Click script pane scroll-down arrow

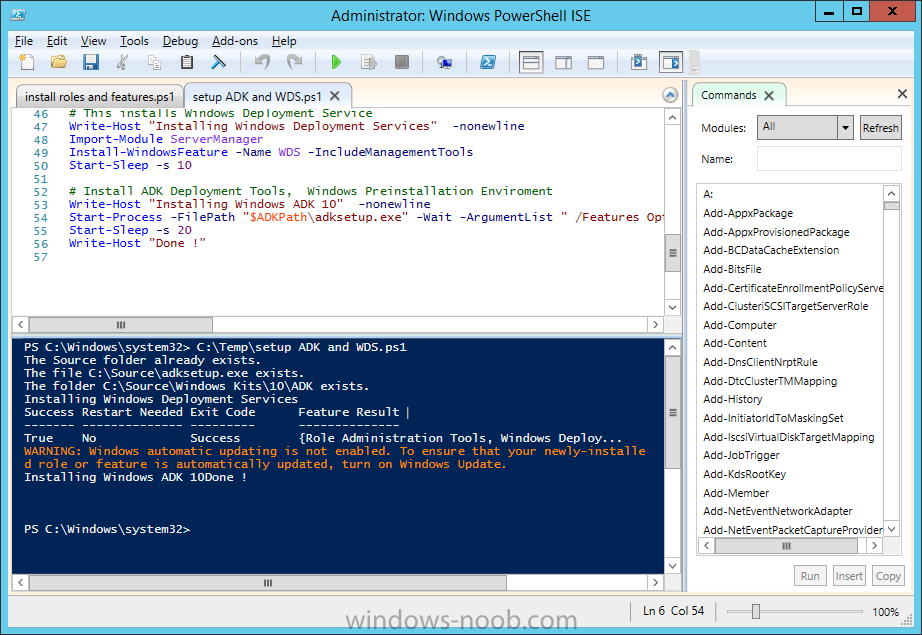pyautogui.click(x=673, y=308)
